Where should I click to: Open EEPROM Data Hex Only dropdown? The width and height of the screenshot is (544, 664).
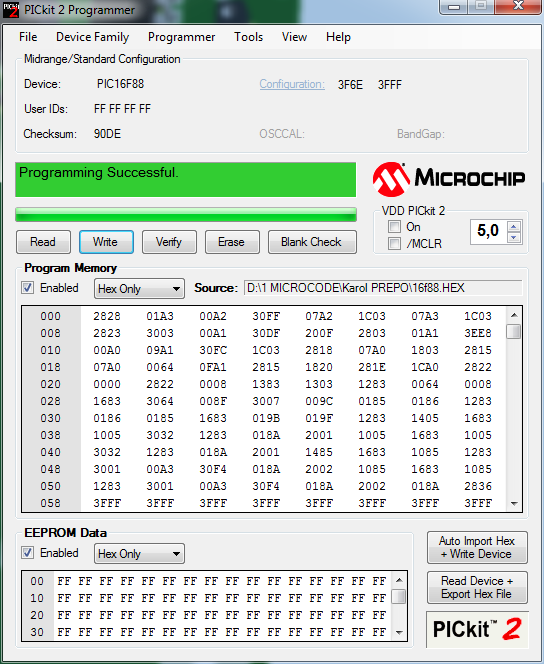coord(139,554)
